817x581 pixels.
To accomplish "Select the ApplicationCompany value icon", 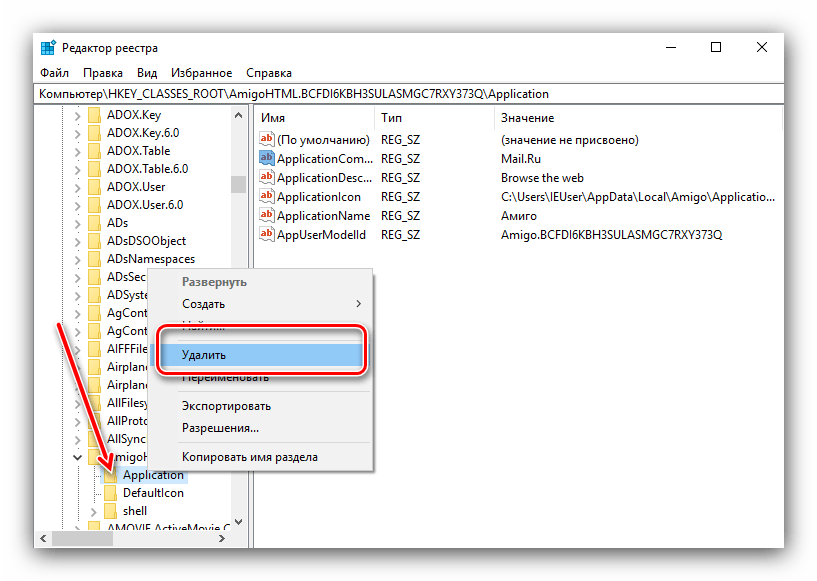I will coord(266,159).
